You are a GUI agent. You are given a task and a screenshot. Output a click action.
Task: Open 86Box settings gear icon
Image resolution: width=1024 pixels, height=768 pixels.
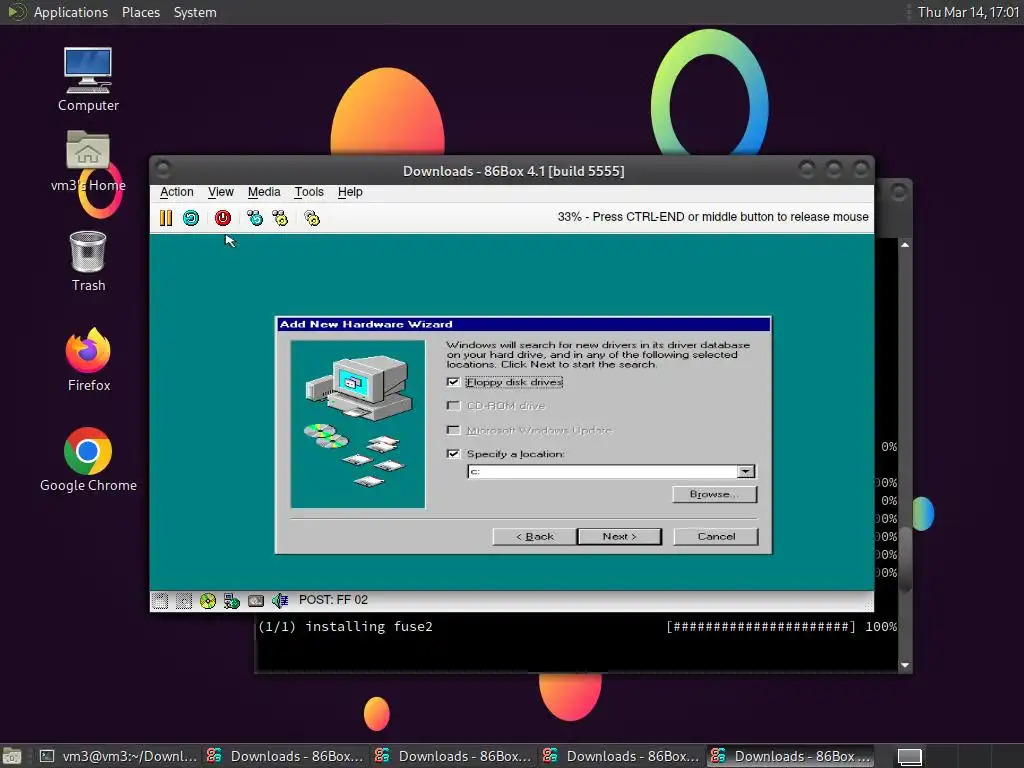coord(312,218)
